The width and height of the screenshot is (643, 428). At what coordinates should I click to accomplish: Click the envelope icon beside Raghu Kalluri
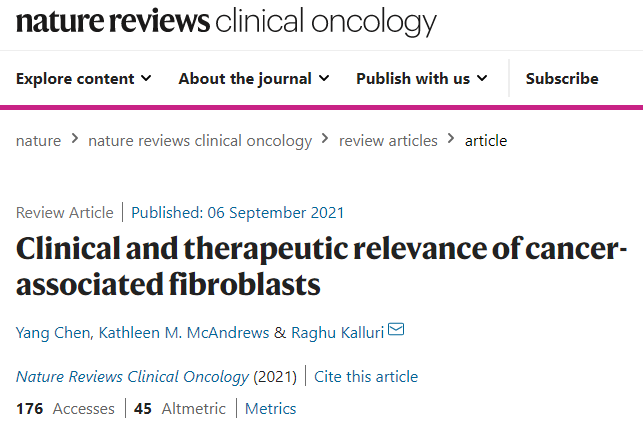(396, 329)
